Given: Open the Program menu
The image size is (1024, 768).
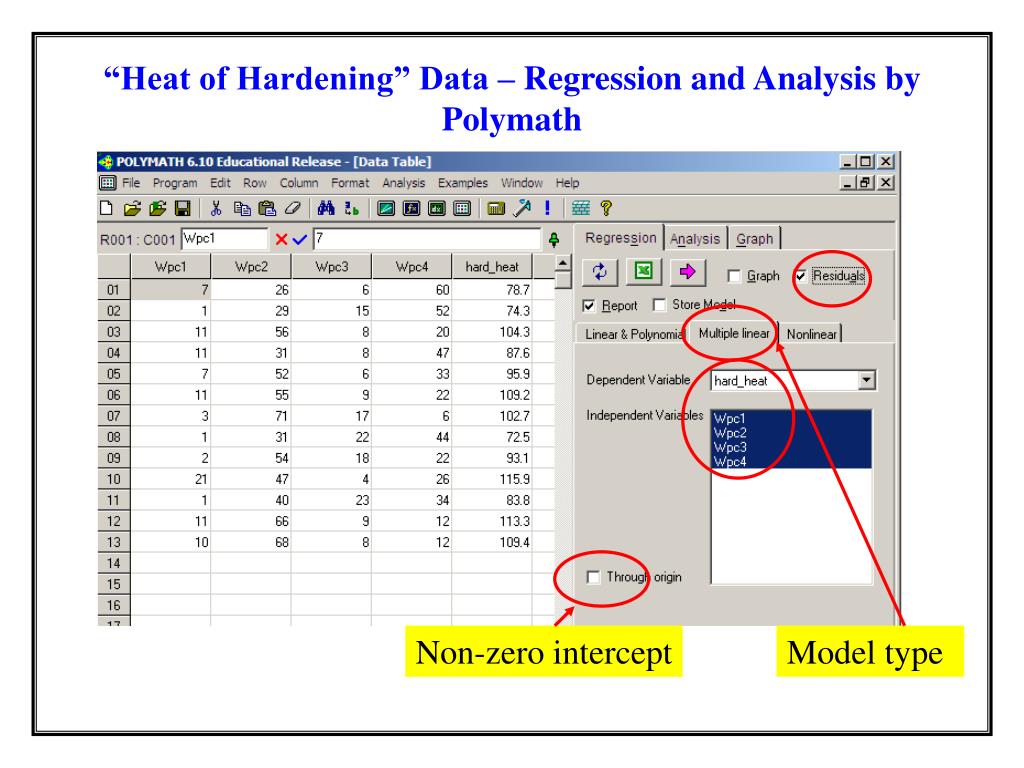Looking at the screenshot, I should 175,183.
